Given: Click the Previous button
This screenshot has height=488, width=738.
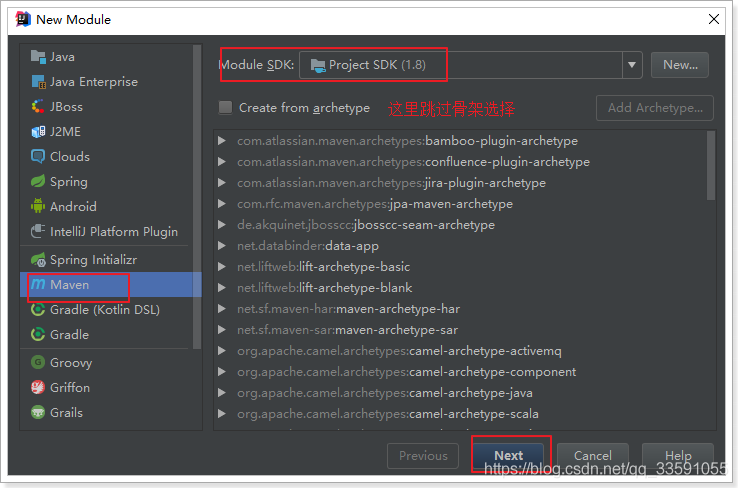Looking at the screenshot, I should pyautogui.click(x=423, y=456).
